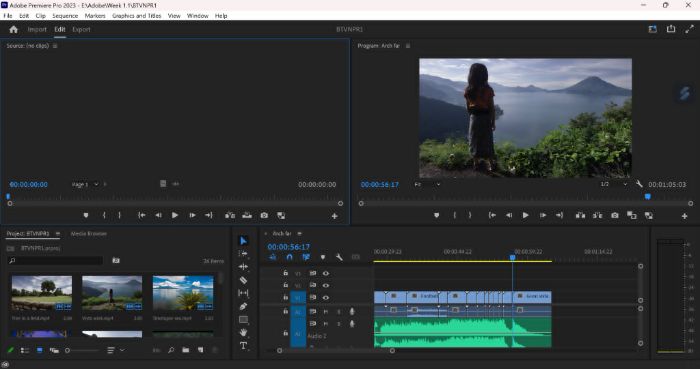
Task: Toggle Snap in Timeline magnet icon
Action: tap(289, 257)
